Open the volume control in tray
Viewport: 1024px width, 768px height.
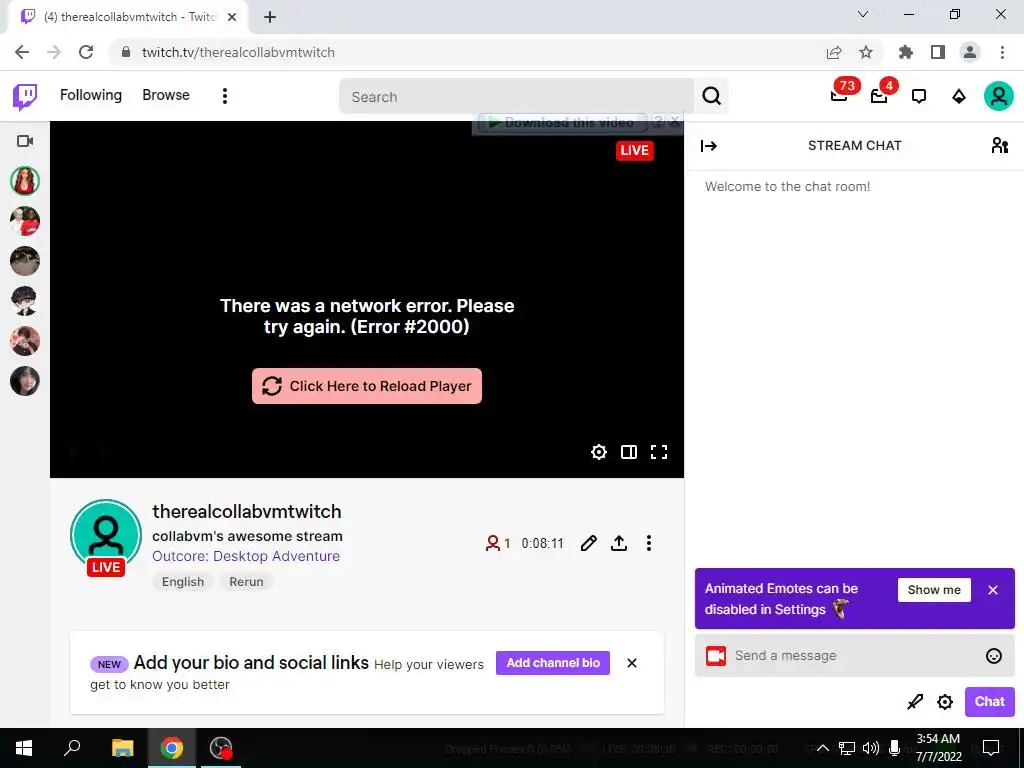click(x=871, y=748)
